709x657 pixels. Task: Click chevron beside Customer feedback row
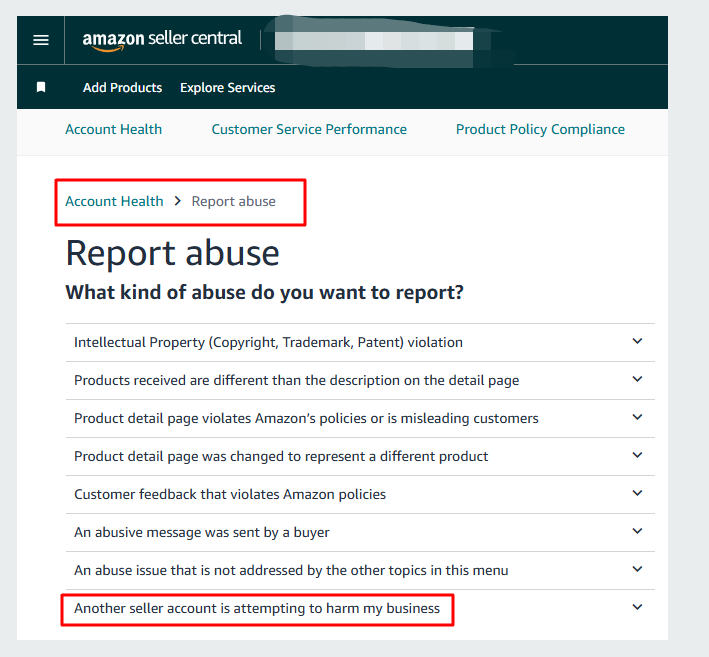pos(638,494)
